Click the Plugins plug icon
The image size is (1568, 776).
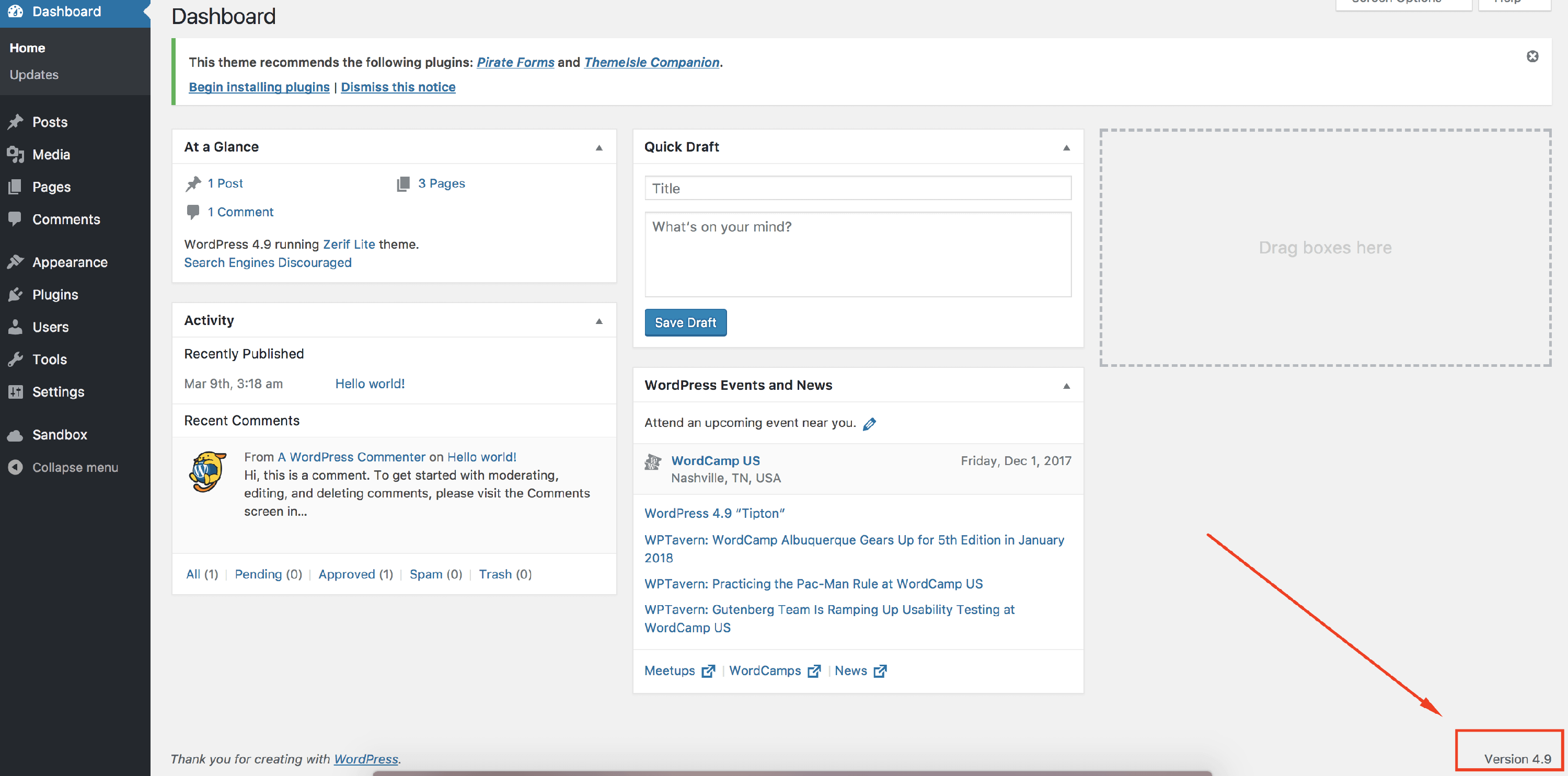(x=15, y=295)
